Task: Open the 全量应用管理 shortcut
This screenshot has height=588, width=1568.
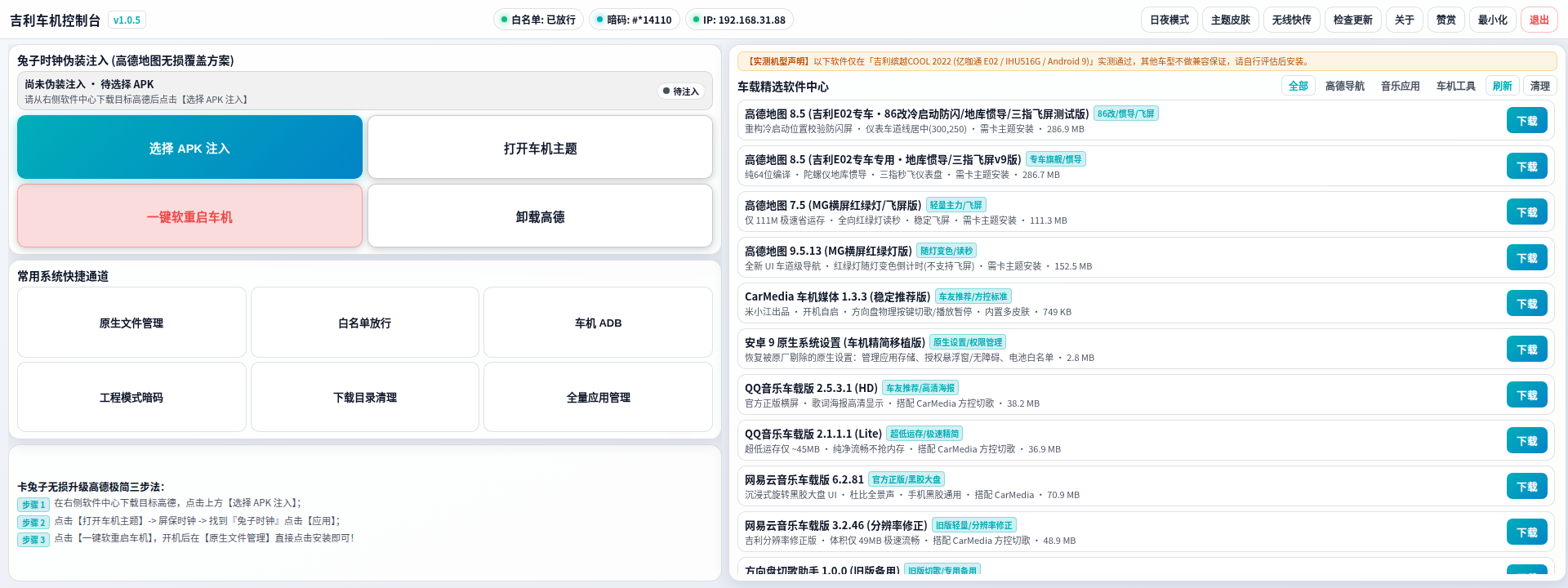Action: 599,397
